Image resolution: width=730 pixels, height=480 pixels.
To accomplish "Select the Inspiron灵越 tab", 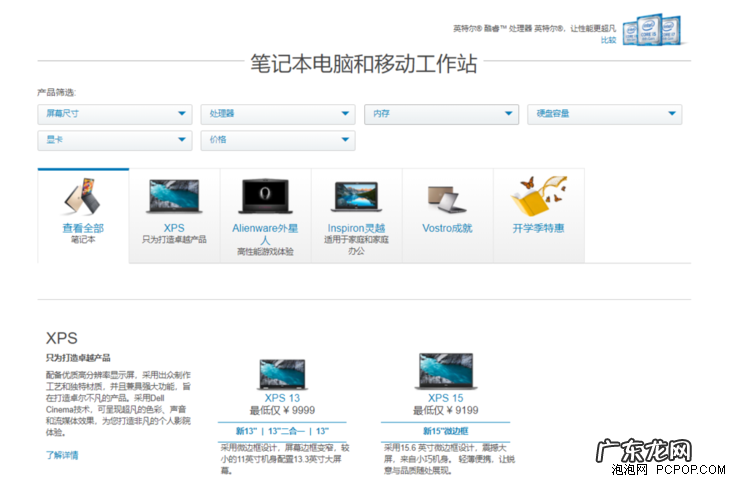I will [x=357, y=216].
